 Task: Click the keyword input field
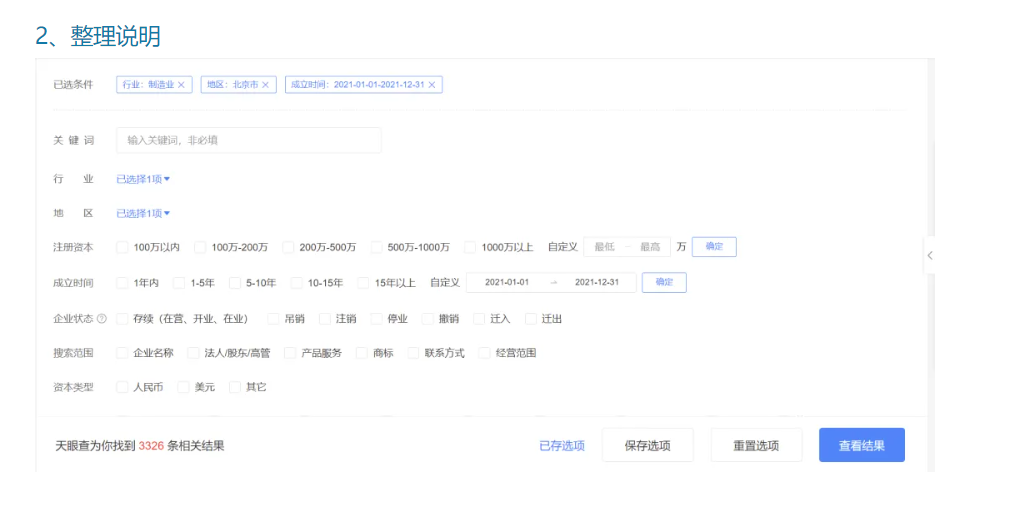point(249,140)
